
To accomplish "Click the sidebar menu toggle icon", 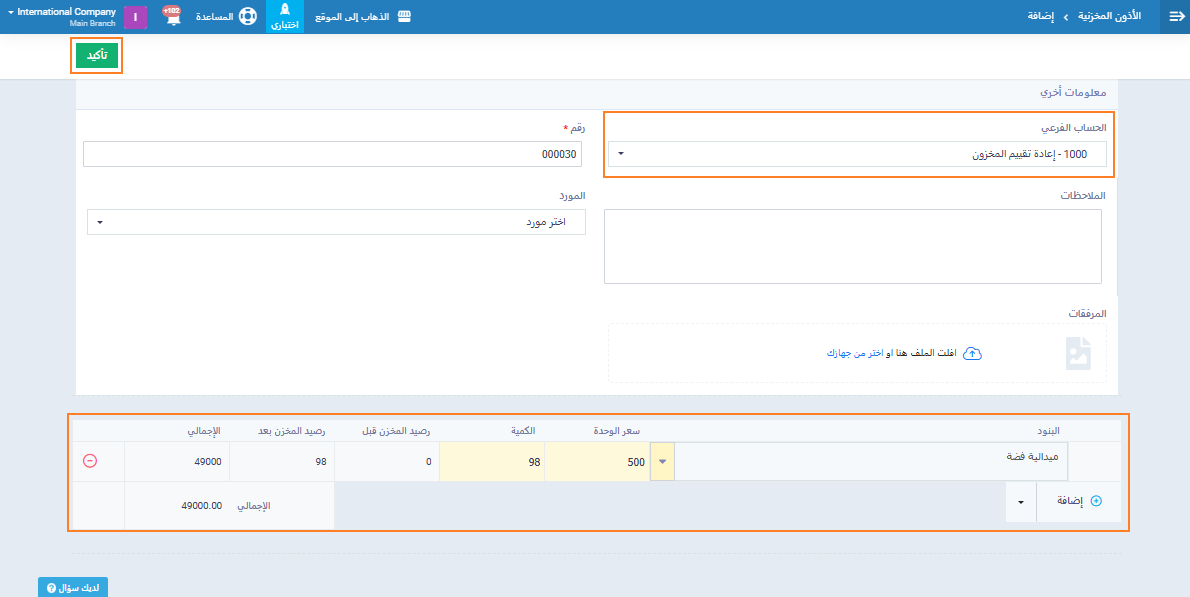I will pyautogui.click(x=1175, y=17).
